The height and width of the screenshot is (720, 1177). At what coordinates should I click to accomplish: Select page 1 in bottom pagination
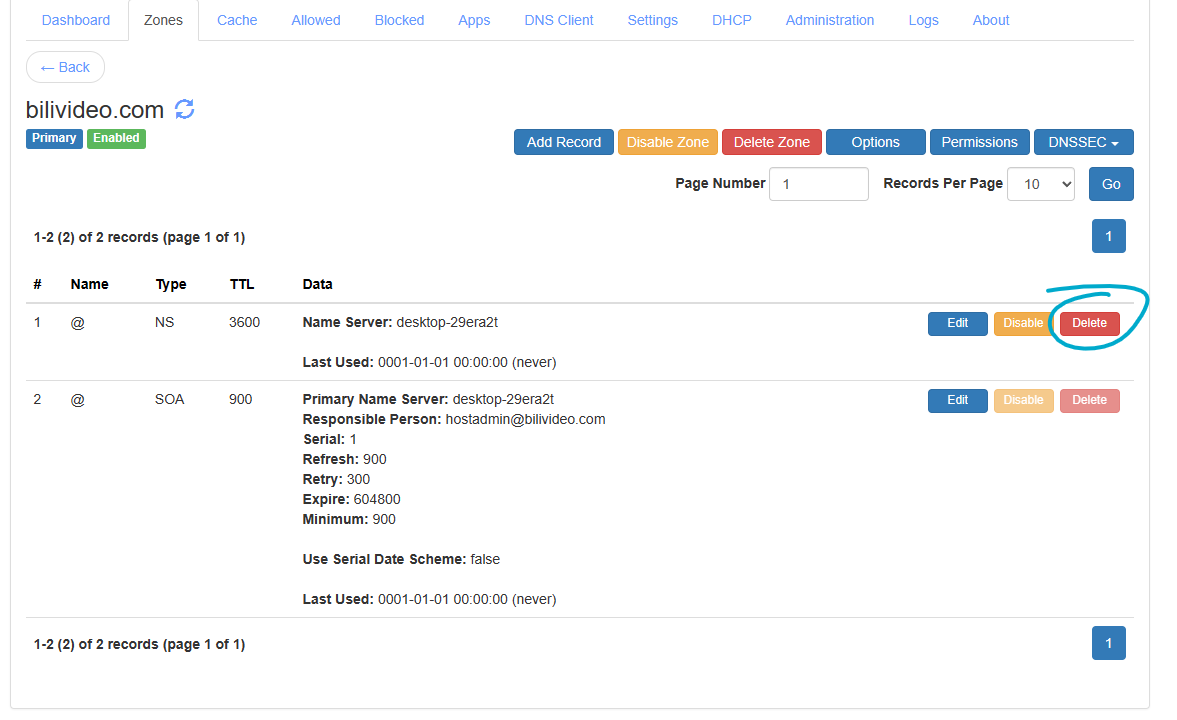click(x=1109, y=643)
